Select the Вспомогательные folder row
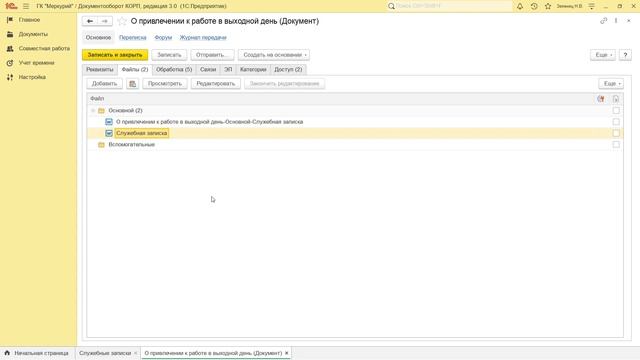The image size is (640, 360). (355, 144)
